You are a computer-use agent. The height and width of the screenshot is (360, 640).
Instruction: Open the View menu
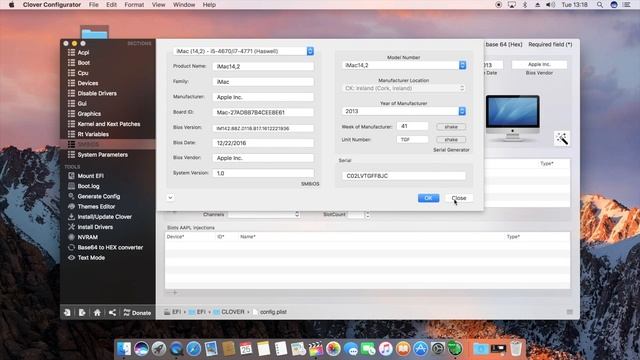point(158,5)
